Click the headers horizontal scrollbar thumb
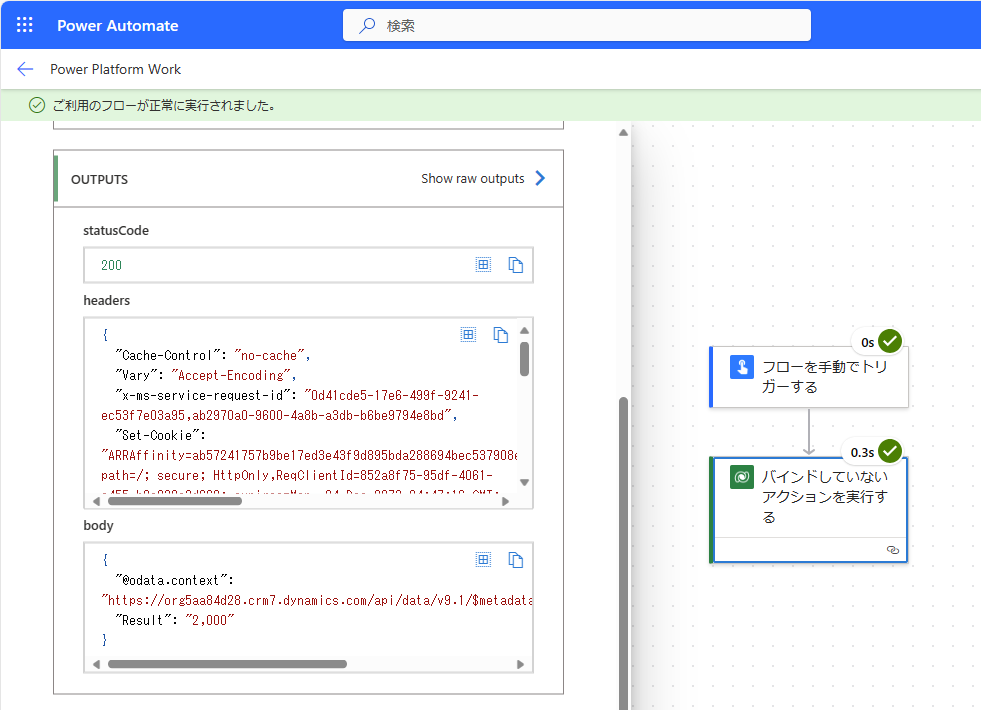981x710 pixels. click(x=175, y=501)
